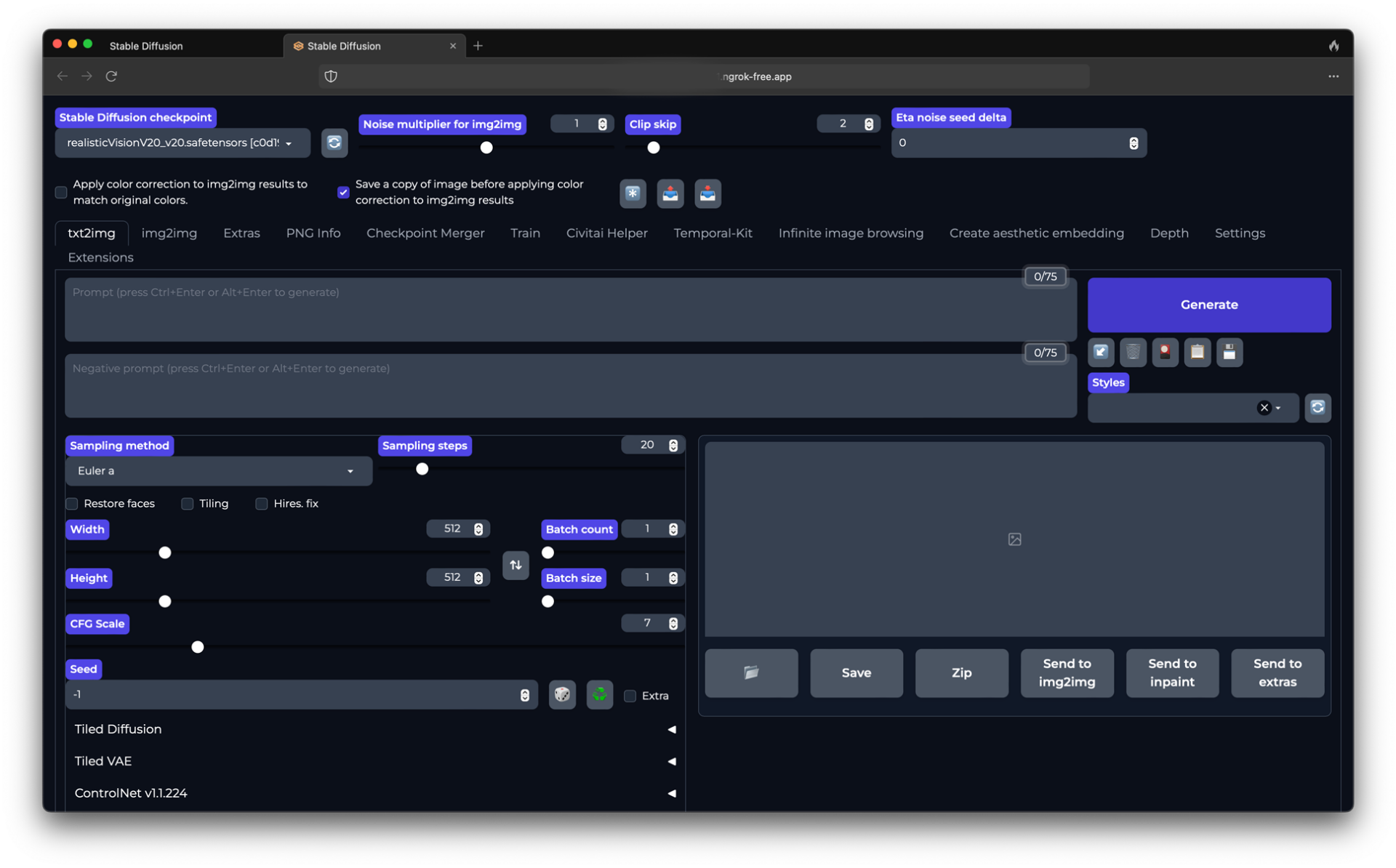The width and height of the screenshot is (1396, 868).
Task: Send result to img2img
Action: (1067, 672)
